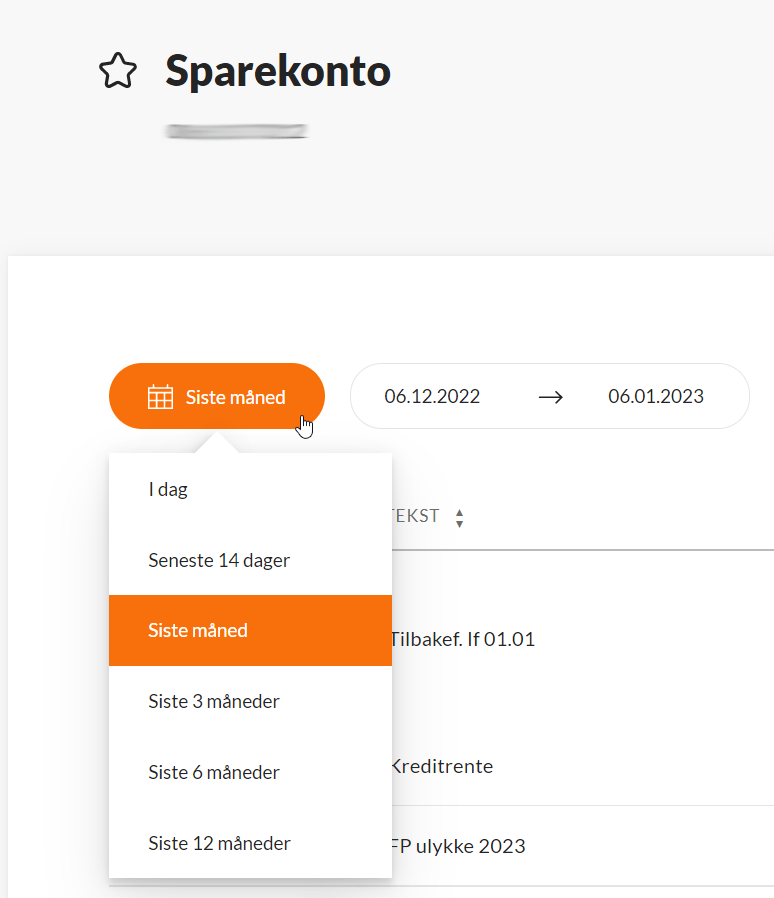This screenshot has height=898, width=774.
Task: Edit the end date 06.01.2023
Action: click(x=656, y=397)
